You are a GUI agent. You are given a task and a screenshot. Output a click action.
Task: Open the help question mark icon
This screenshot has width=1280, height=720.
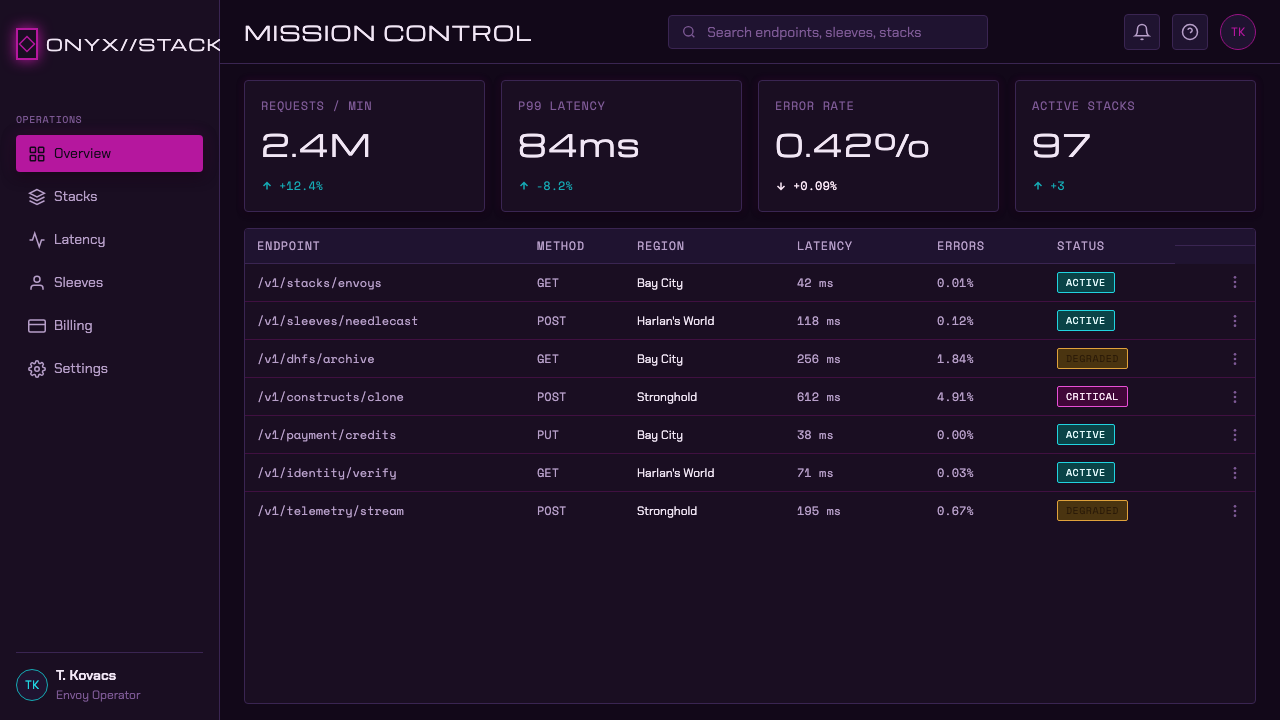[x=1190, y=32]
